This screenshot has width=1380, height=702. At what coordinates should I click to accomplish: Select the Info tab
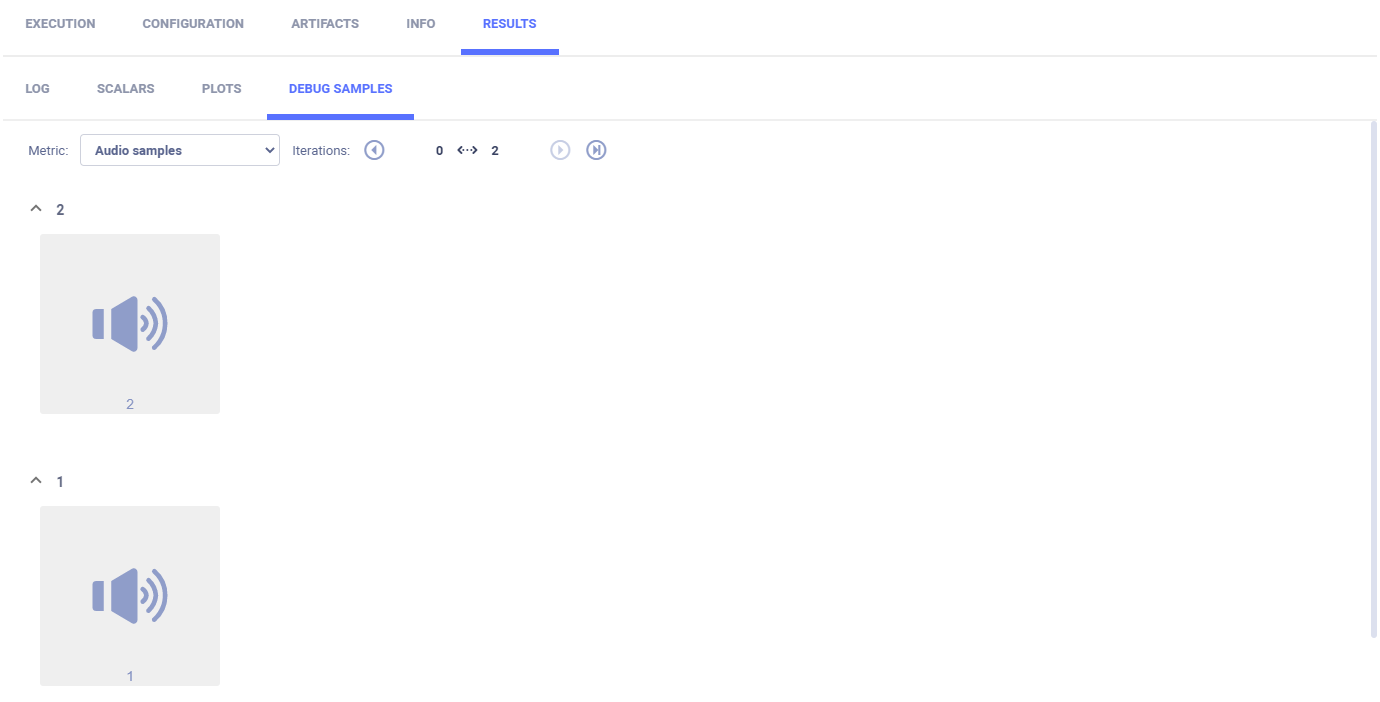pos(421,24)
